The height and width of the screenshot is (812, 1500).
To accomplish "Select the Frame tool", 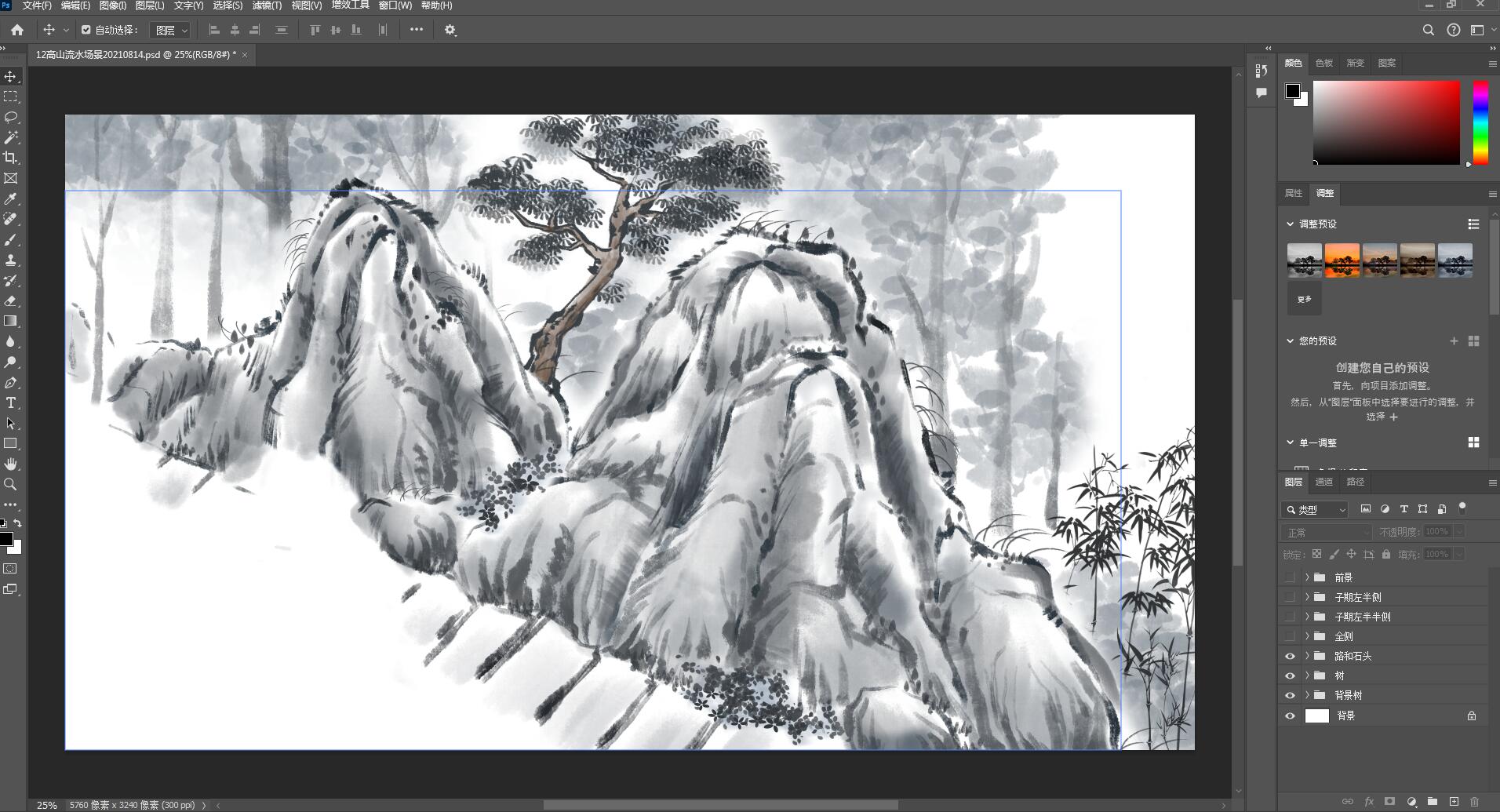I will click(x=11, y=178).
